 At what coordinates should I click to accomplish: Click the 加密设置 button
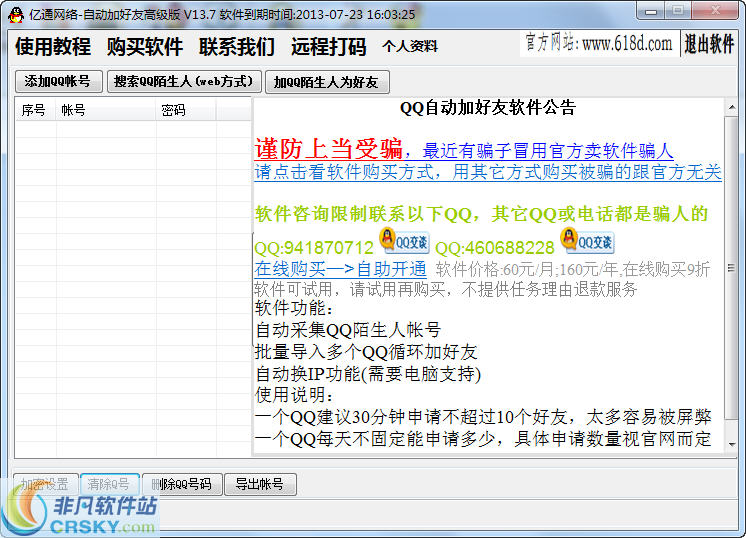(x=46, y=484)
